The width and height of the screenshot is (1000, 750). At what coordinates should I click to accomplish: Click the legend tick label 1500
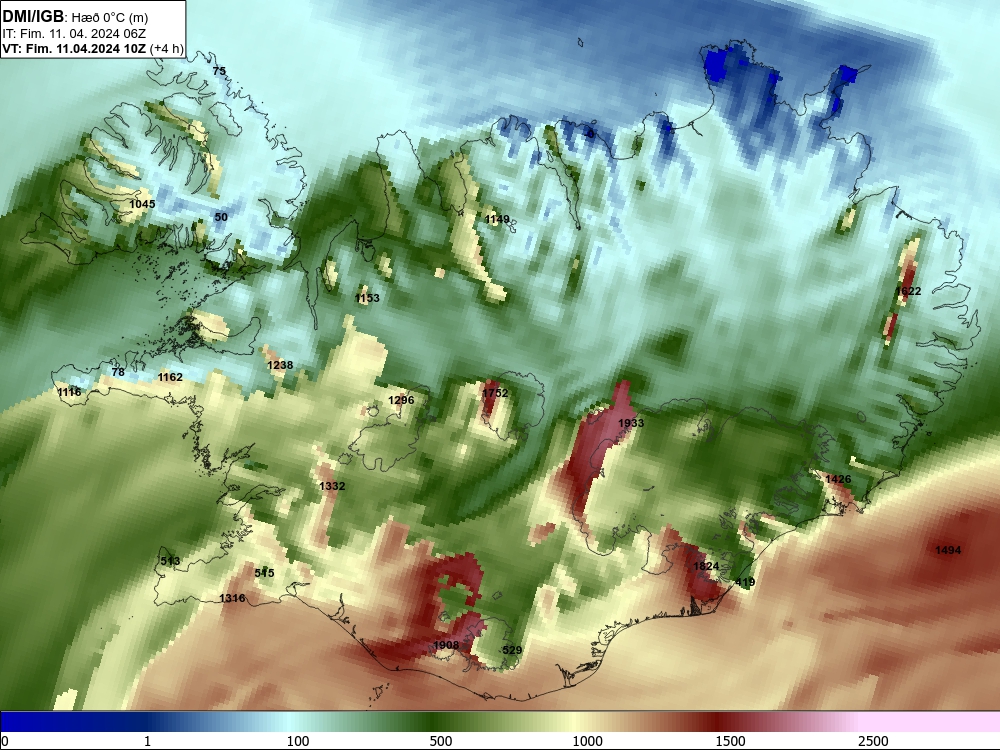point(730,741)
